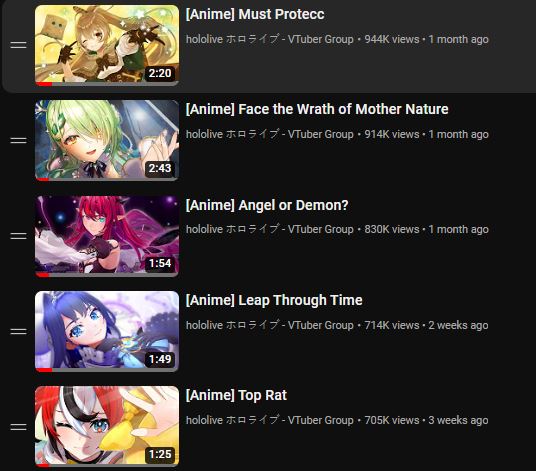Image resolution: width=536 pixels, height=471 pixels.
Task: Open title [Anime] Face the Wrath of Mother Nature
Action: [x=317, y=109]
